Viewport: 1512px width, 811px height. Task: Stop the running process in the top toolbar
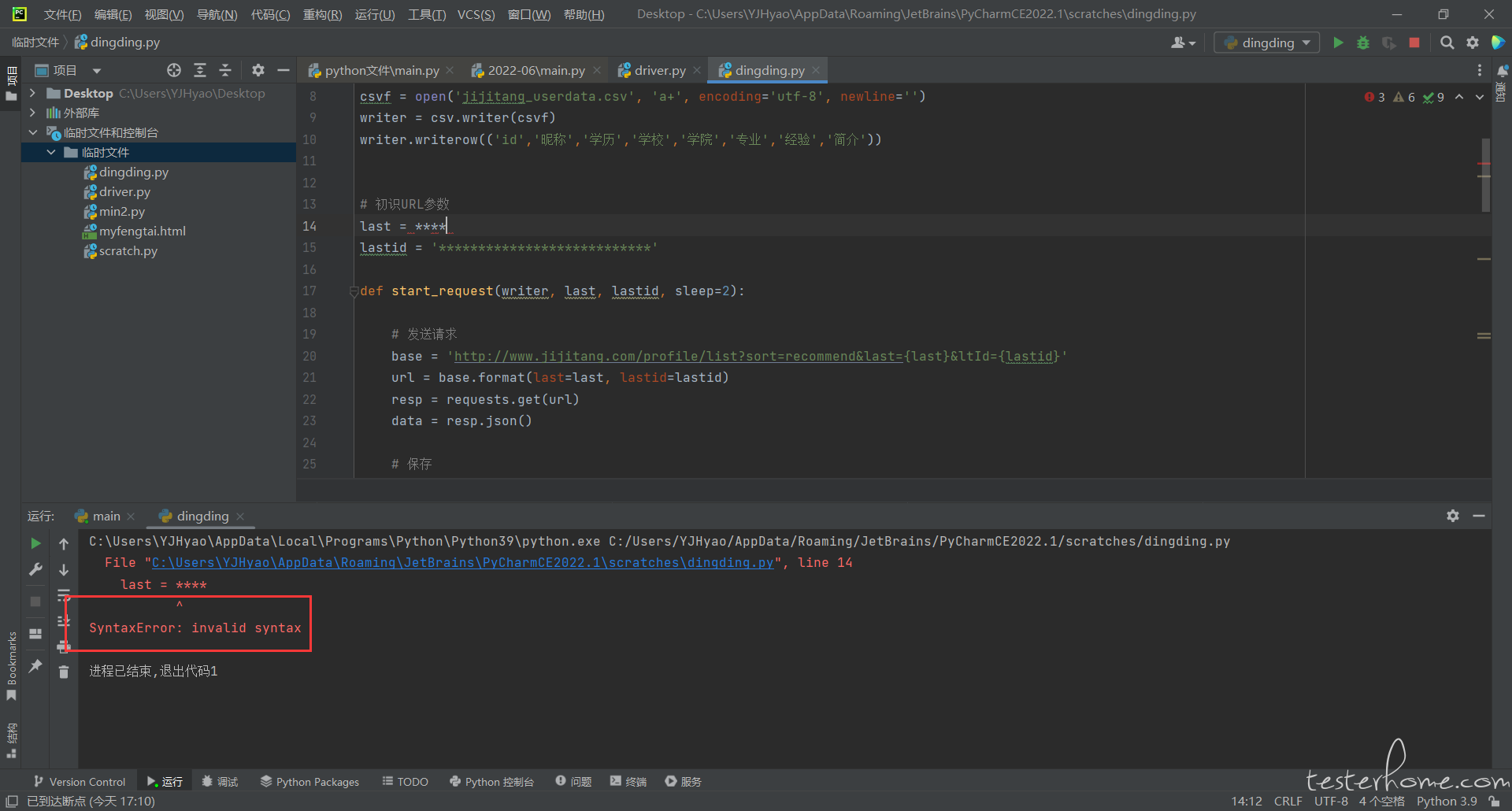pos(1414,43)
